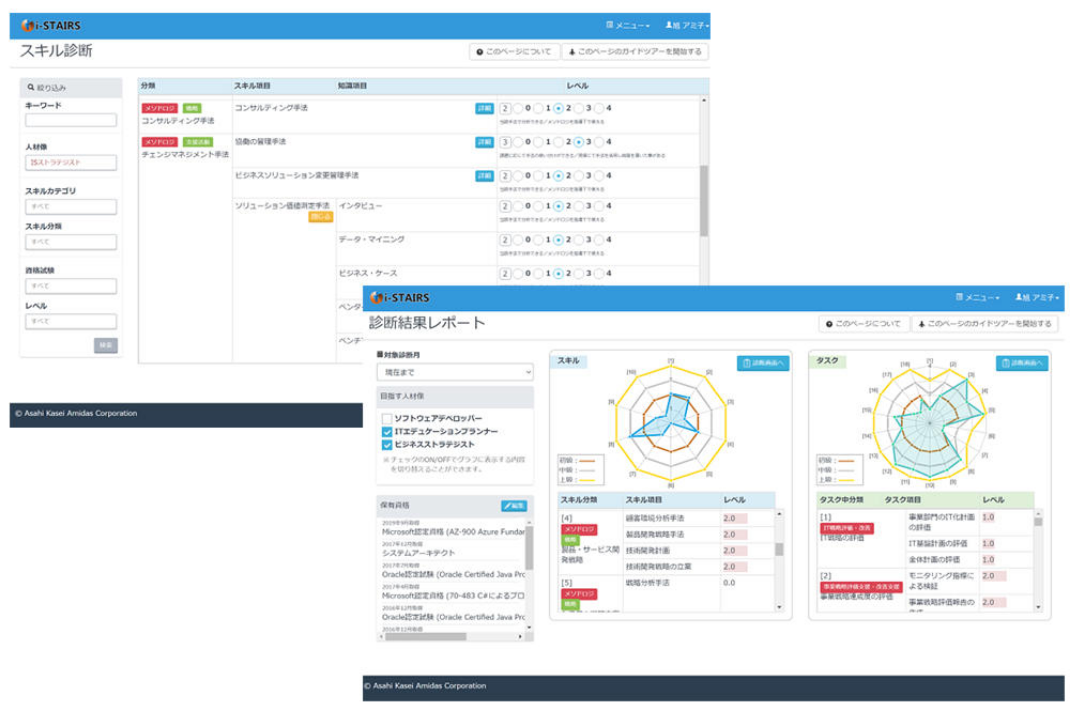Click the horizontal scrollbar under 保有資格 list
Viewport: 1070px width, 712px height.
click(x=426, y=637)
